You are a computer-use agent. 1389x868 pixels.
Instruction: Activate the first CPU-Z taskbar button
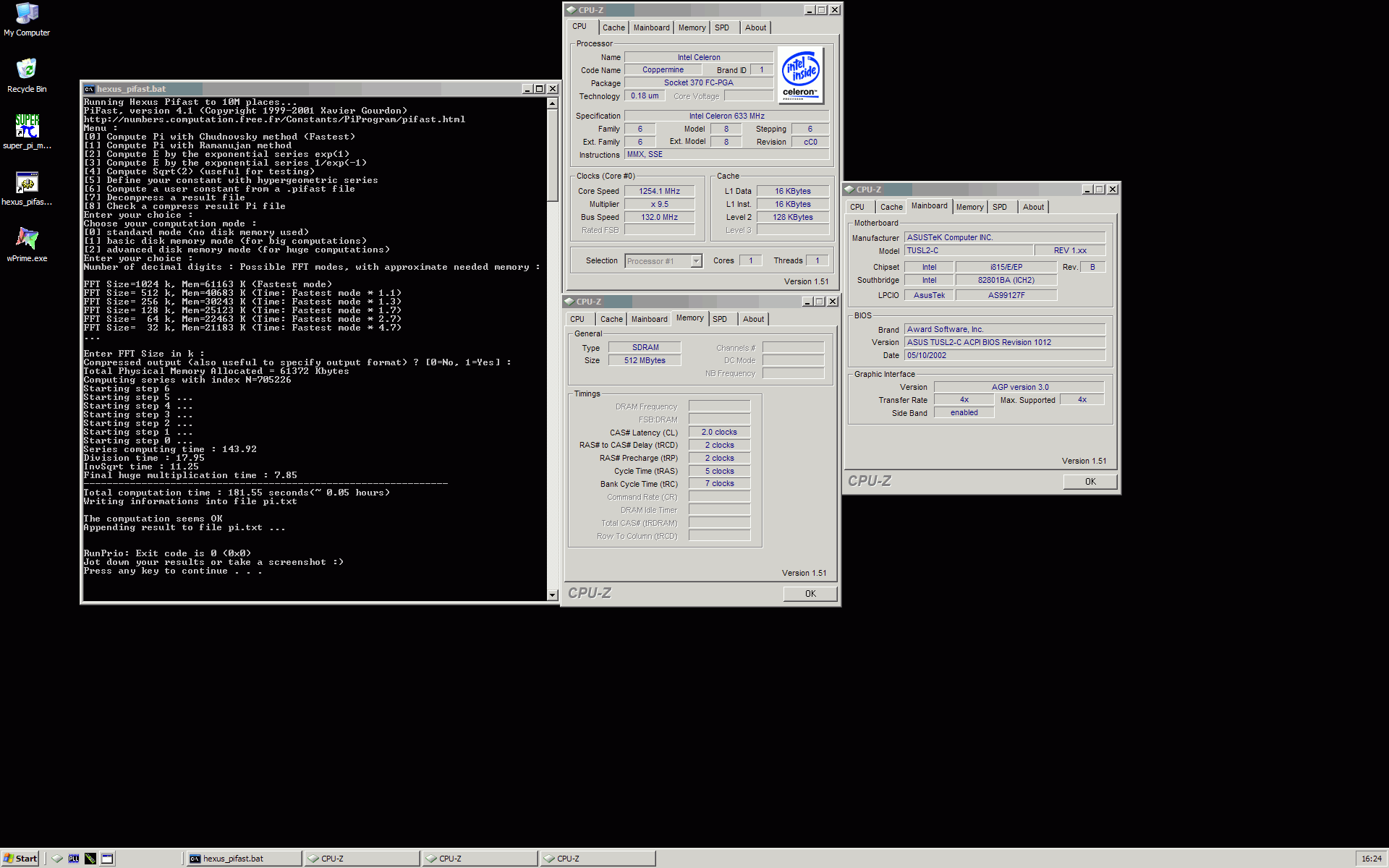(362, 859)
